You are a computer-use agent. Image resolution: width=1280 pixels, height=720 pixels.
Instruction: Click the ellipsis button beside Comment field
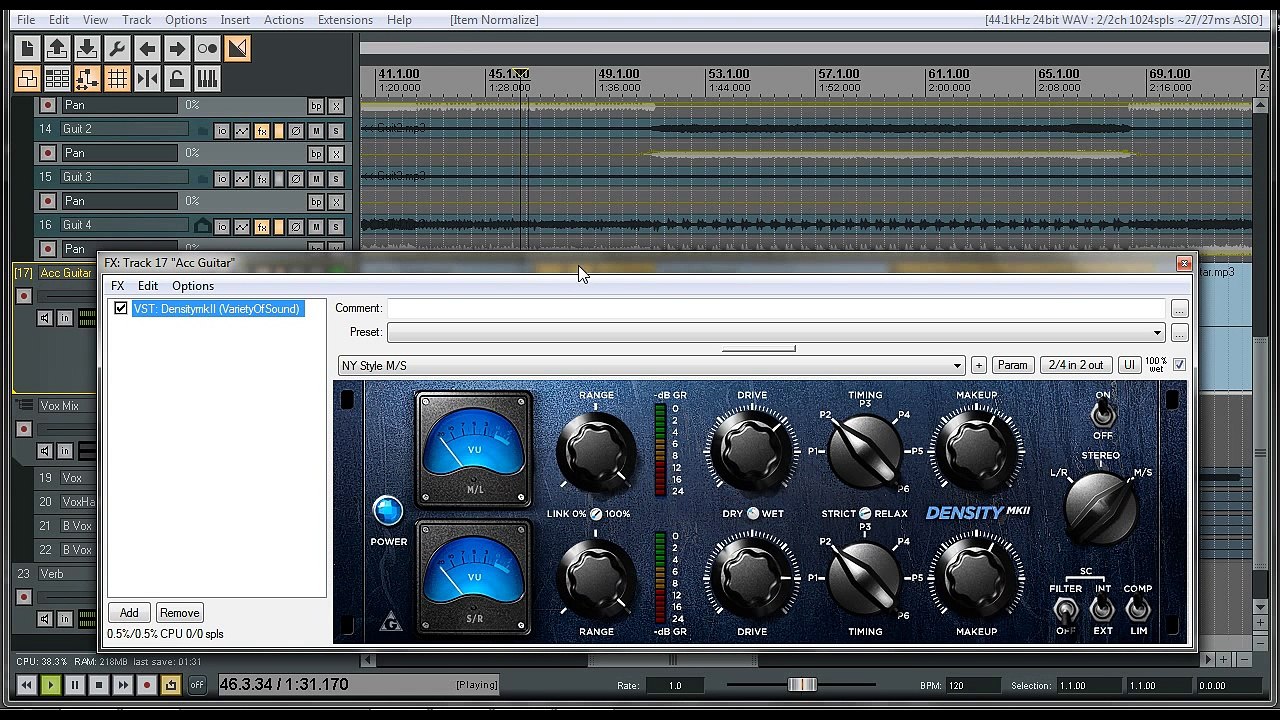click(1180, 309)
